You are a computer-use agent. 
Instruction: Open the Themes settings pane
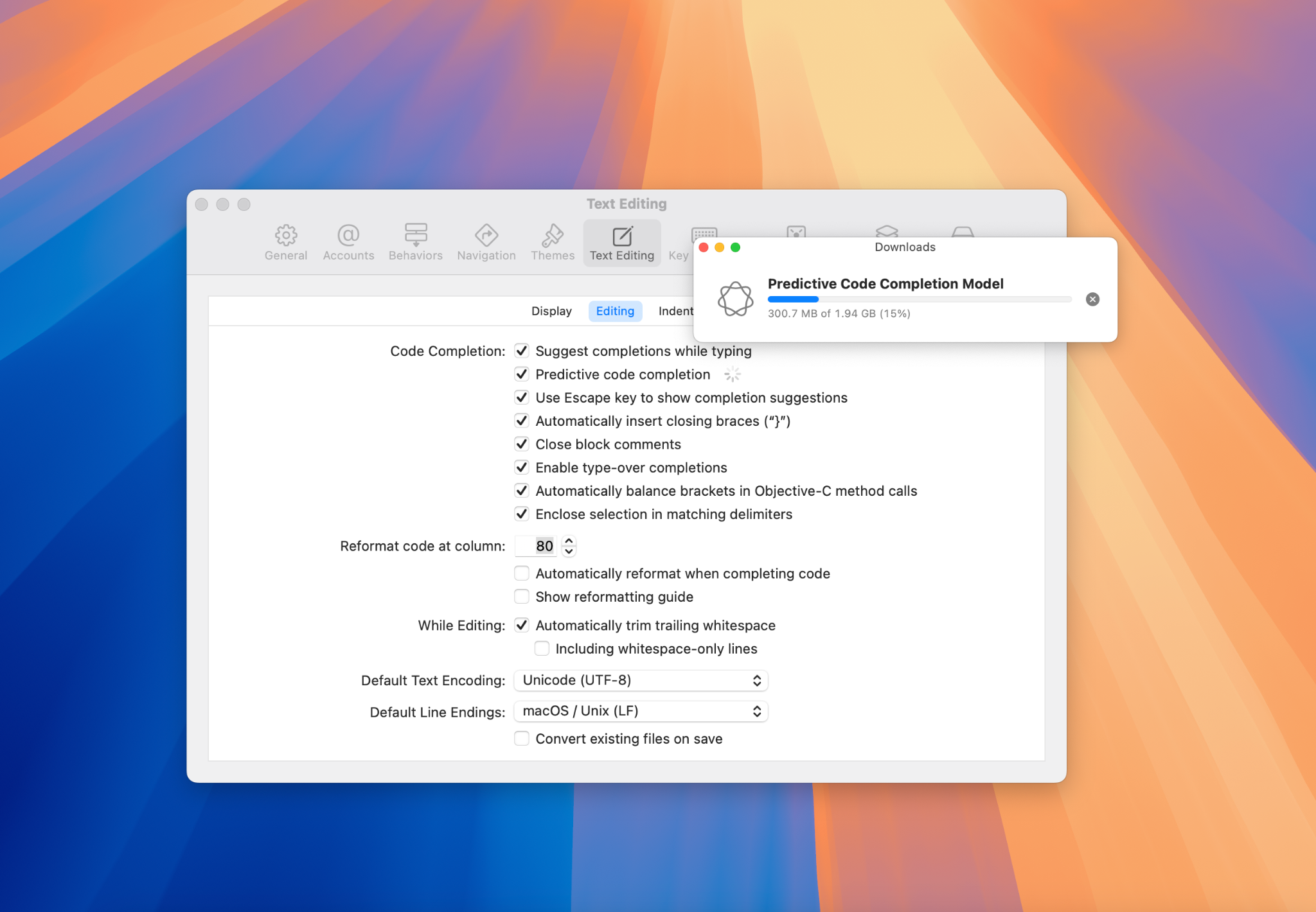(x=551, y=242)
